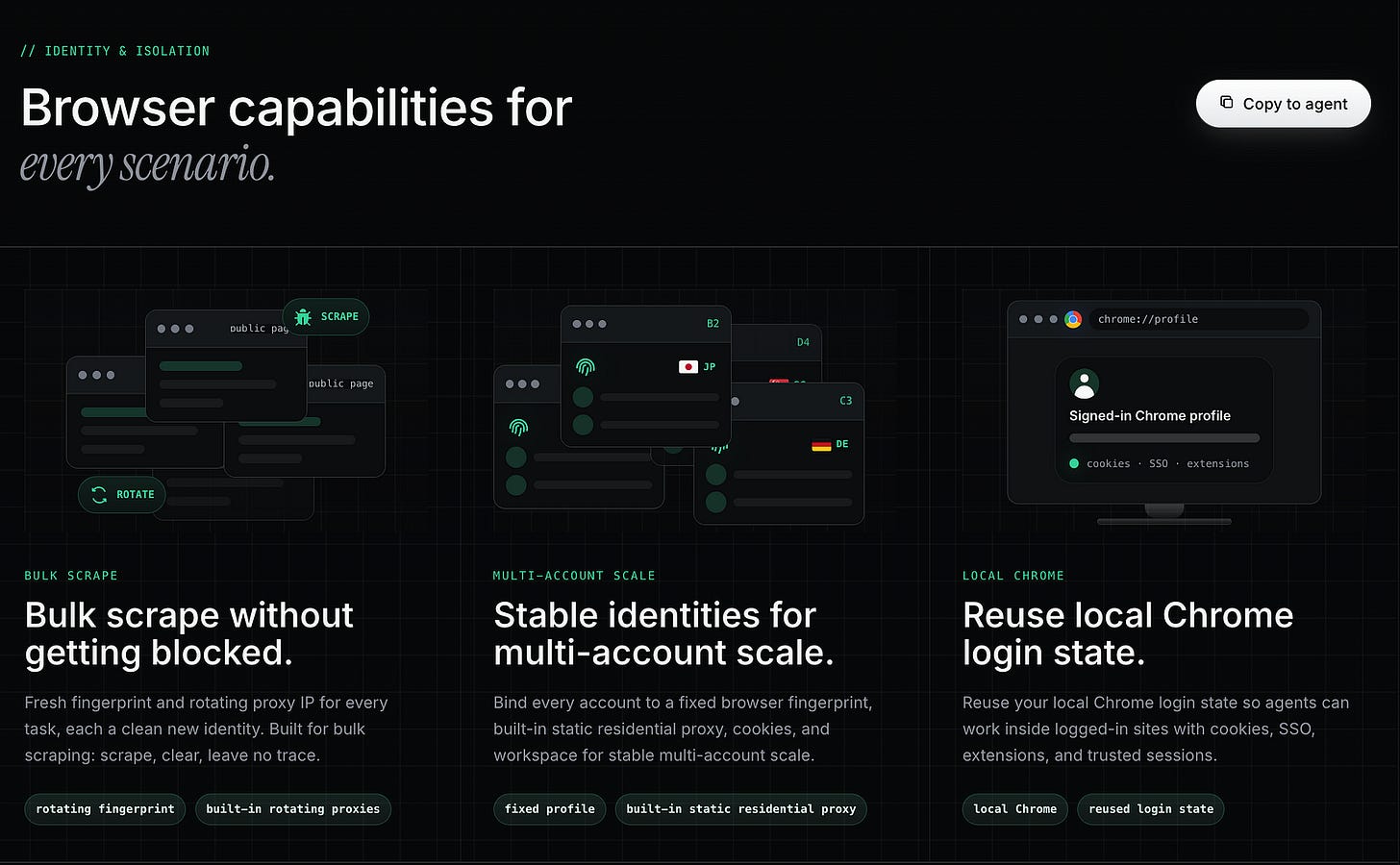Image resolution: width=1400 pixels, height=865 pixels.
Task: Click the built-in rotating proxies tag
Action: 292,809
